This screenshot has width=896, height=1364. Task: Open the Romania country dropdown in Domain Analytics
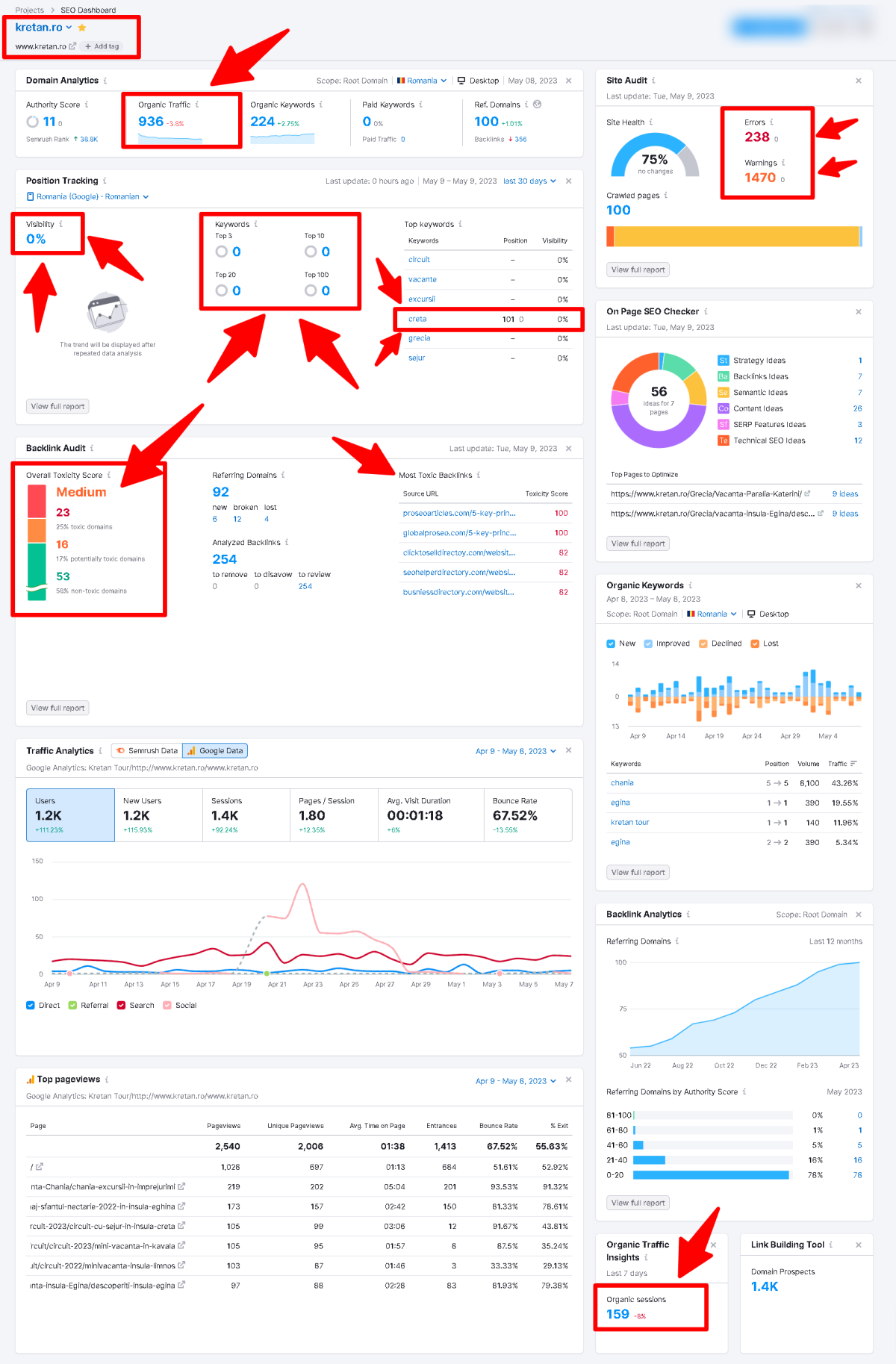422,81
